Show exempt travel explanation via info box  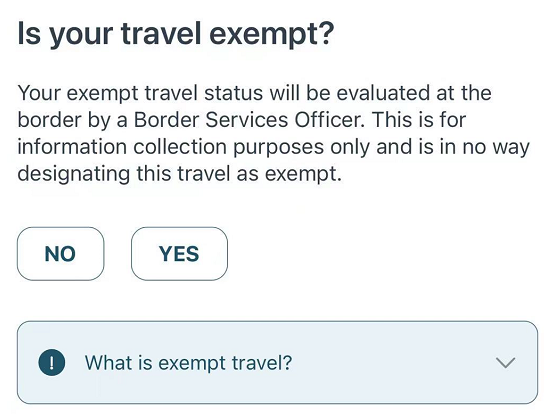pyautogui.click(x=277, y=362)
